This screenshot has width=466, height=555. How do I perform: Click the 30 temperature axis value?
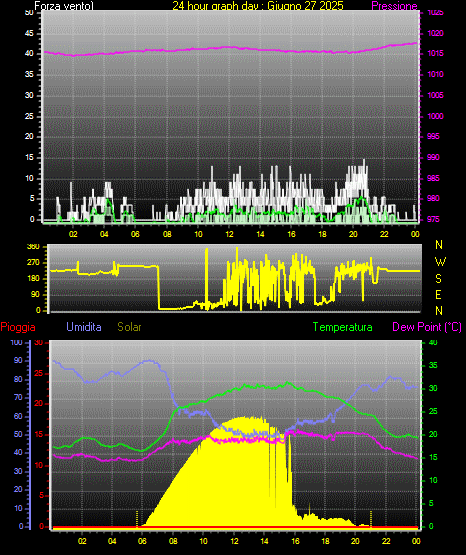[x=433, y=388]
